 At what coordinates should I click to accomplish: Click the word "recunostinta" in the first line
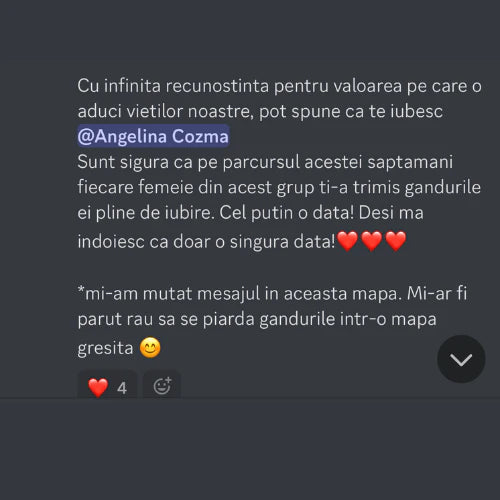click(217, 86)
